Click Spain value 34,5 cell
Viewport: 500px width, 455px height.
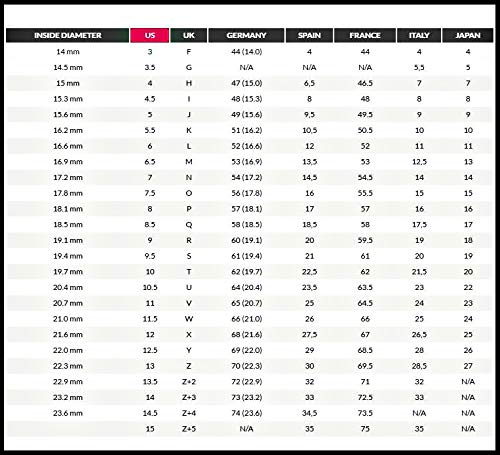pyautogui.click(x=310, y=413)
